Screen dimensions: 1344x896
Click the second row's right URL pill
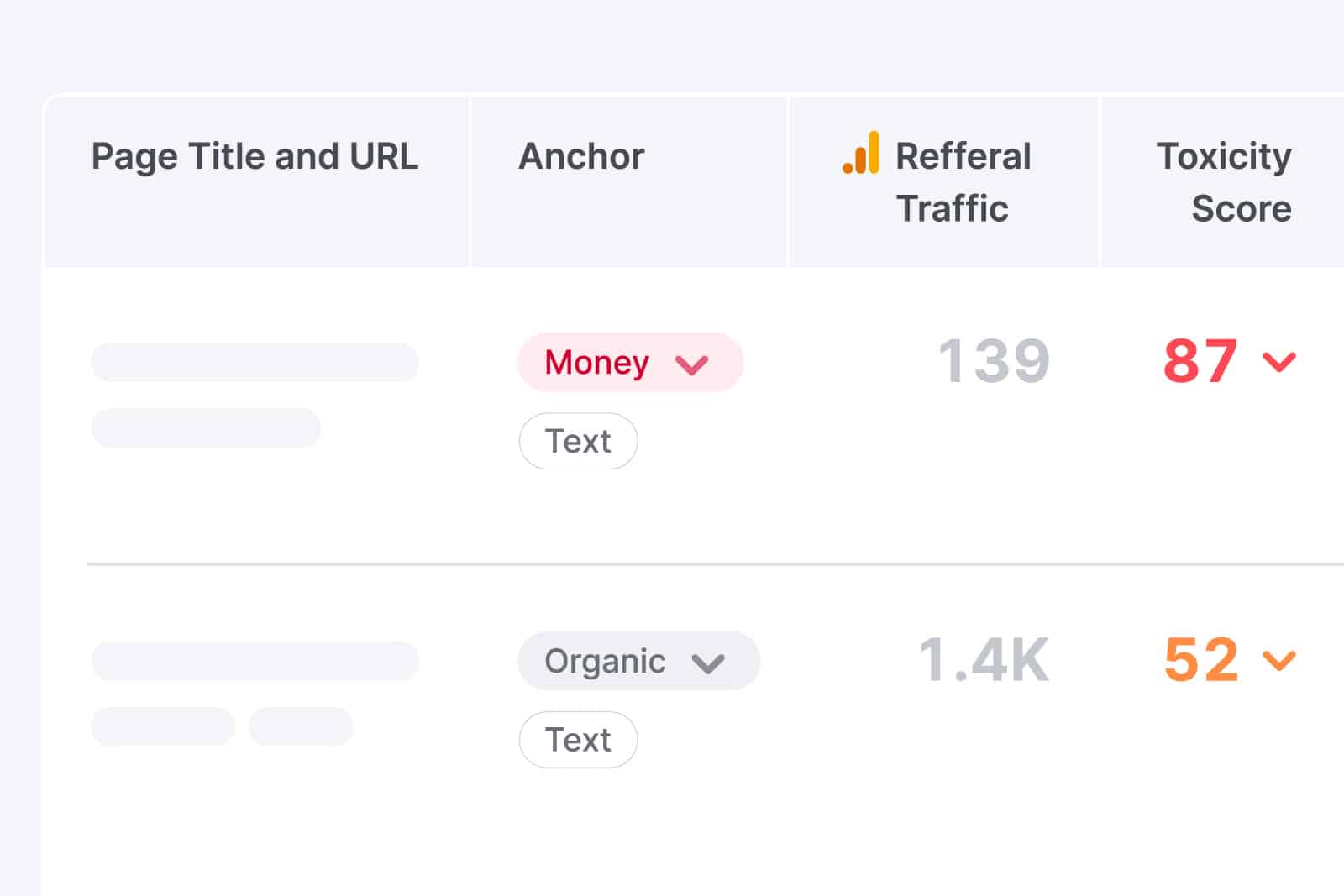point(301,726)
